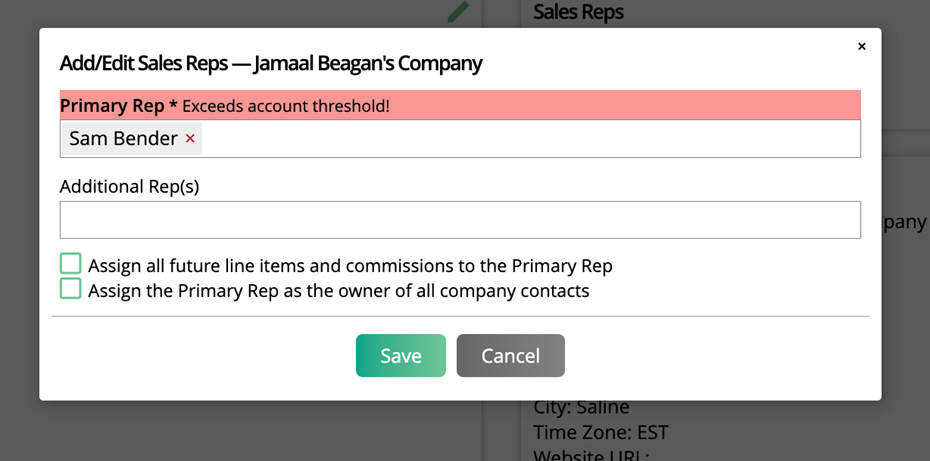Image resolution: width=930 pixels, height=461 pixels.
Task: Click the 'Assign all future line items' label text
Action: 350,266
